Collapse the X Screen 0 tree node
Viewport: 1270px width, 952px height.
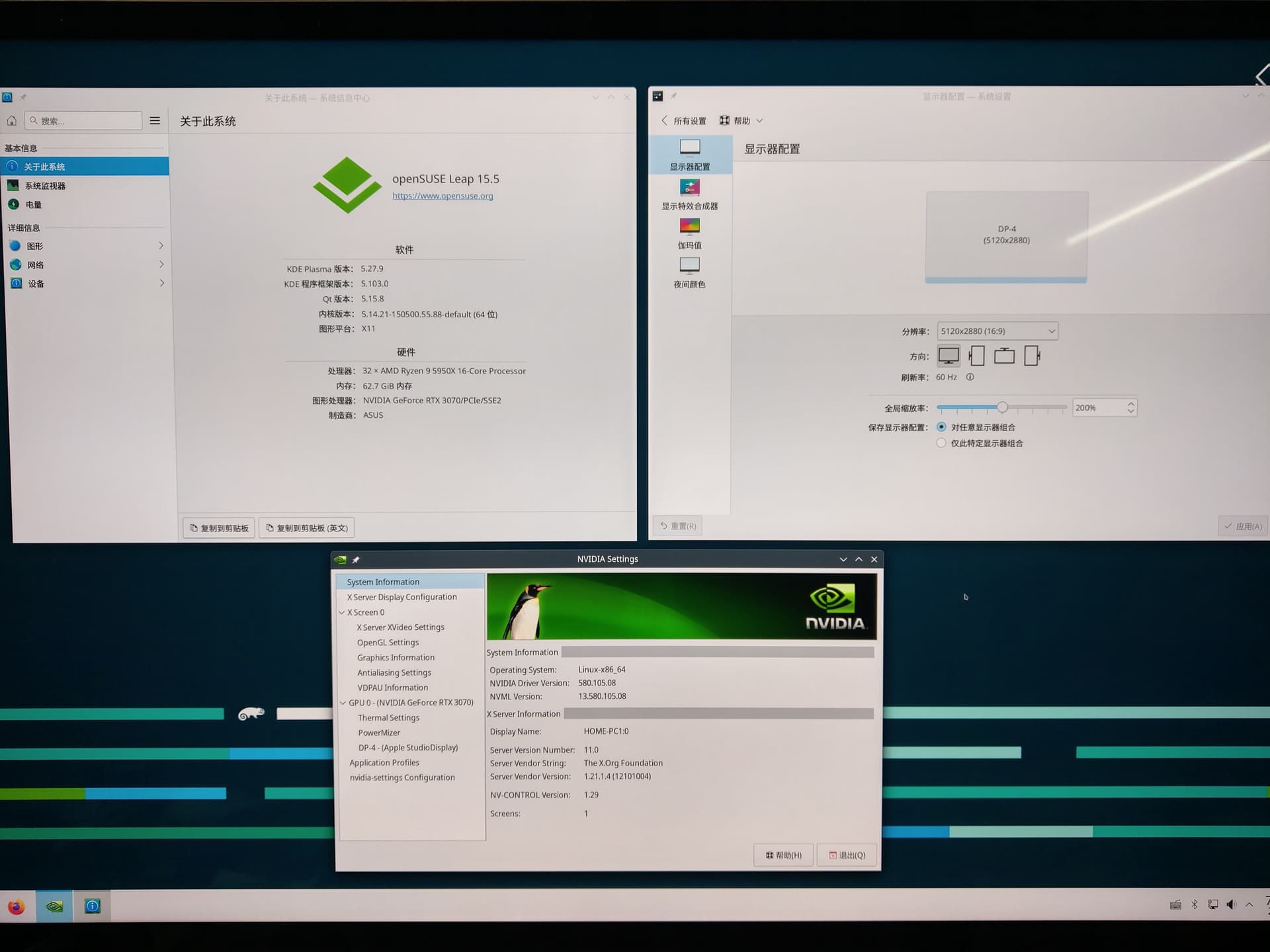[x=342, y=613]
